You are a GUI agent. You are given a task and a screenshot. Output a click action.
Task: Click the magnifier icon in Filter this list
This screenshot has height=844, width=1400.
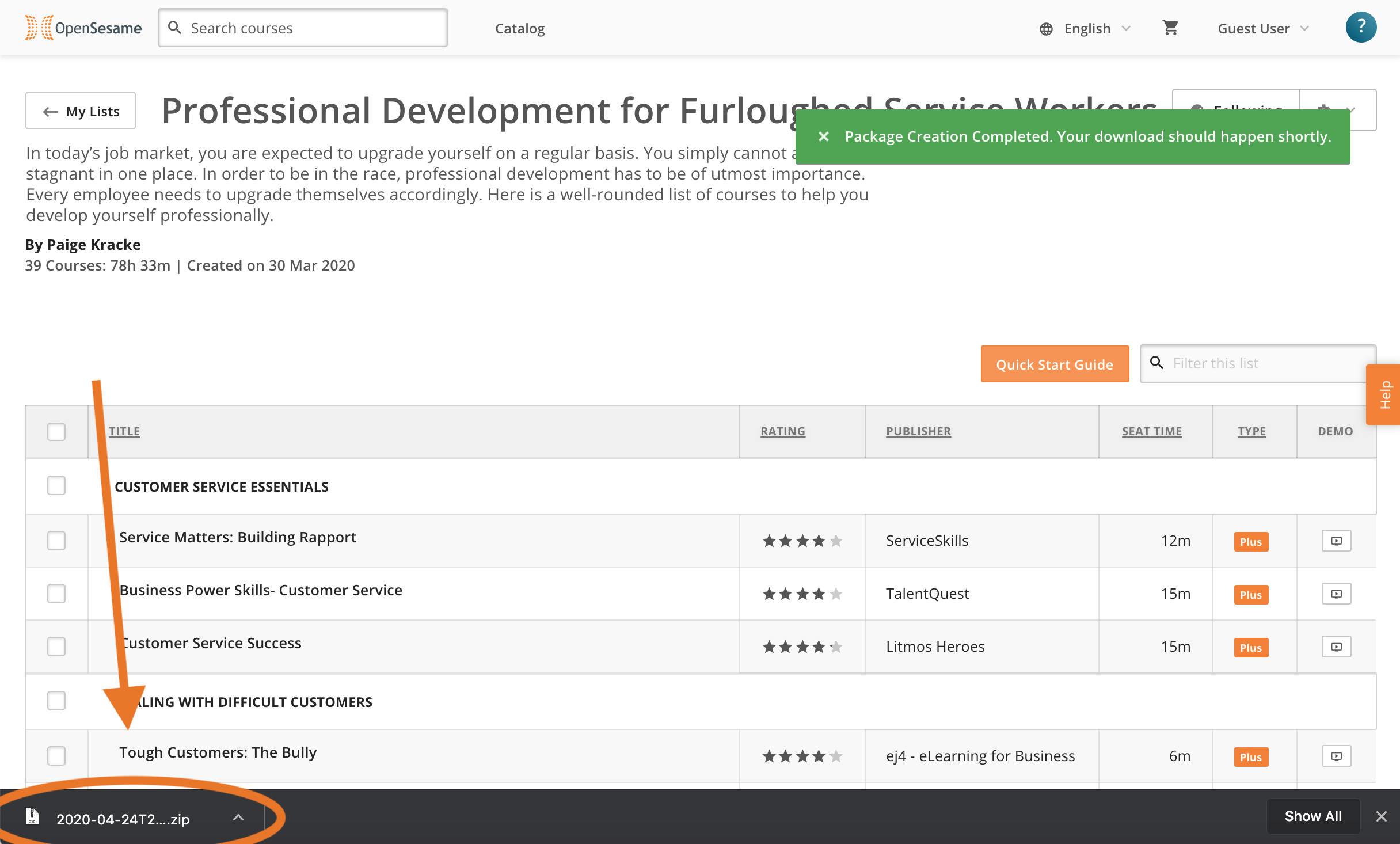point(1156,363)
